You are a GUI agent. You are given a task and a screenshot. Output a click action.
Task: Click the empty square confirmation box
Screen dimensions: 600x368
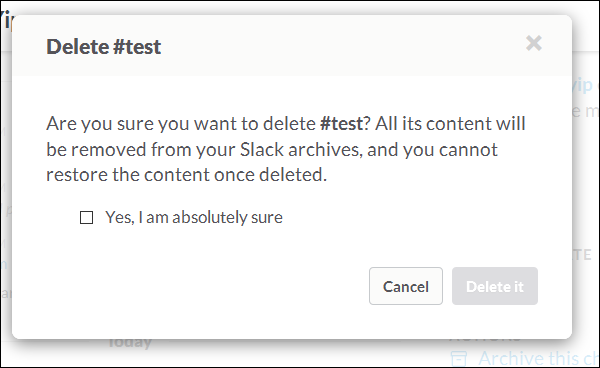click(86, 218)
